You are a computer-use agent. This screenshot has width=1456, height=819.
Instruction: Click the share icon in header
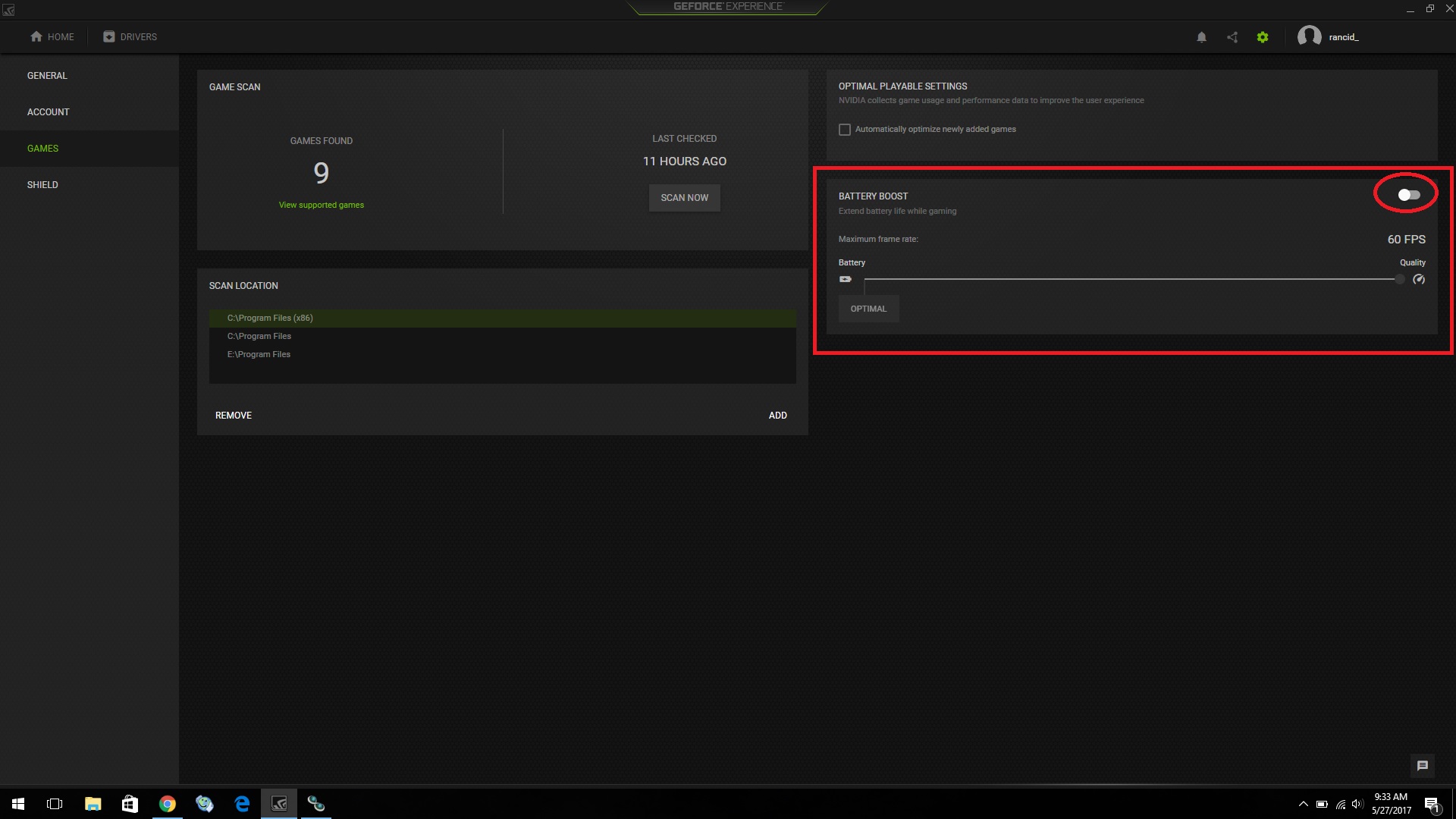[x=1232, y=37]
